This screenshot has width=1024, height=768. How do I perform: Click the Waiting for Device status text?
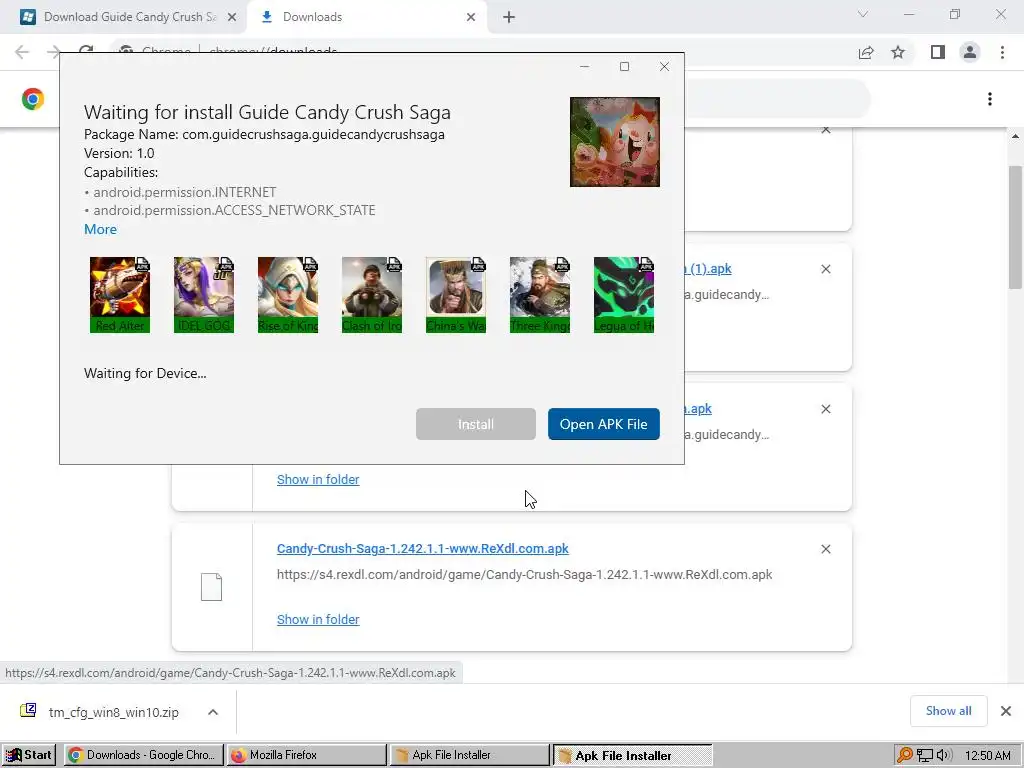145,374
